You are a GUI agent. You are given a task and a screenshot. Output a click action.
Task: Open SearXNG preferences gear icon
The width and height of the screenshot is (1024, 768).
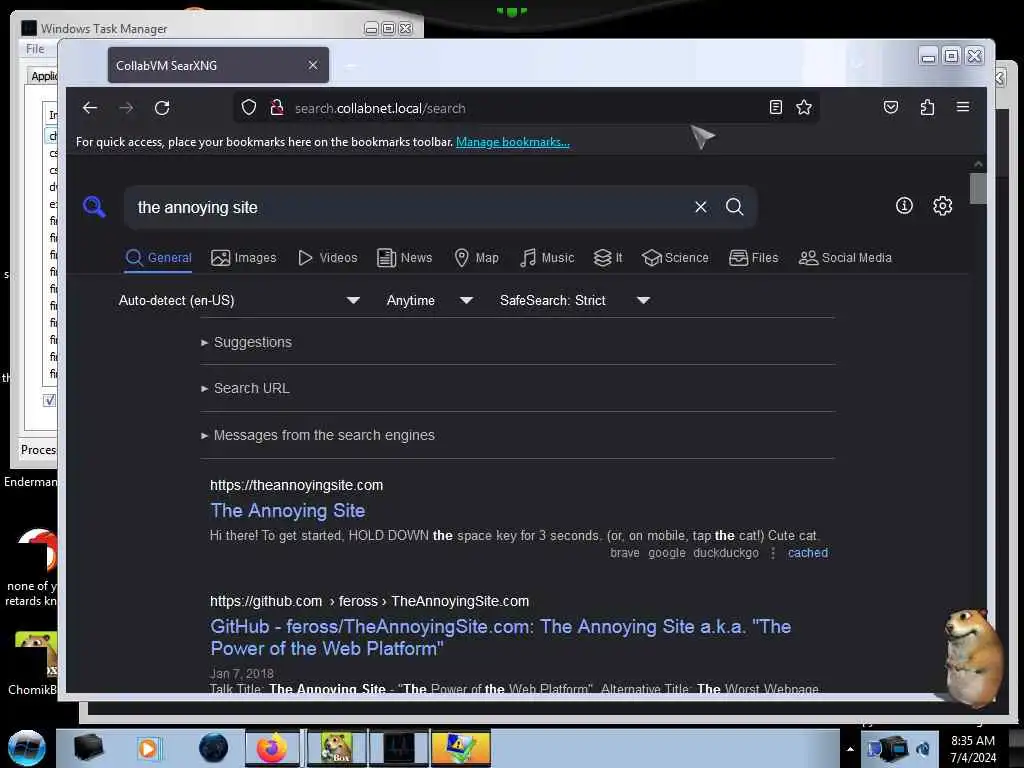click(942, 206)
